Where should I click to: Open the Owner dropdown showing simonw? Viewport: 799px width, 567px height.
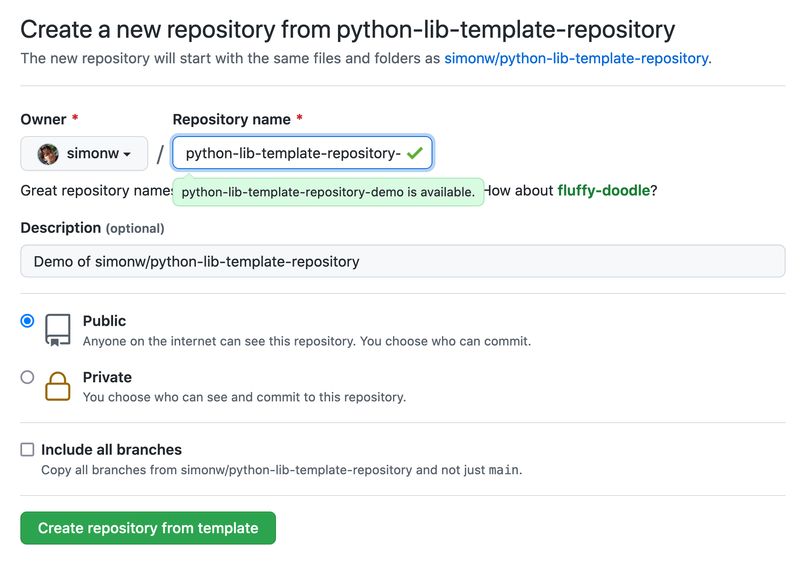point(84,154)
